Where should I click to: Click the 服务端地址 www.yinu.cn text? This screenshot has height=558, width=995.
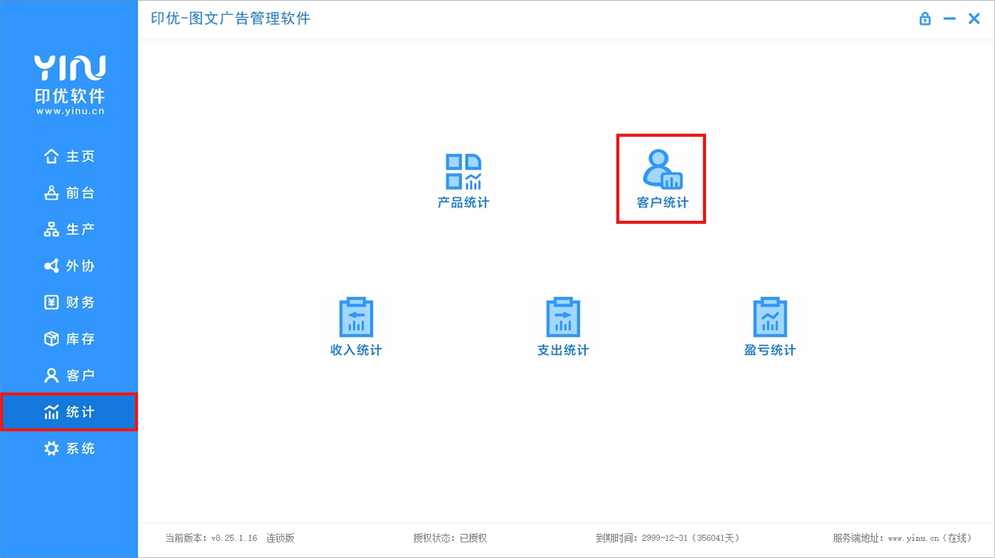click(902, 538)
